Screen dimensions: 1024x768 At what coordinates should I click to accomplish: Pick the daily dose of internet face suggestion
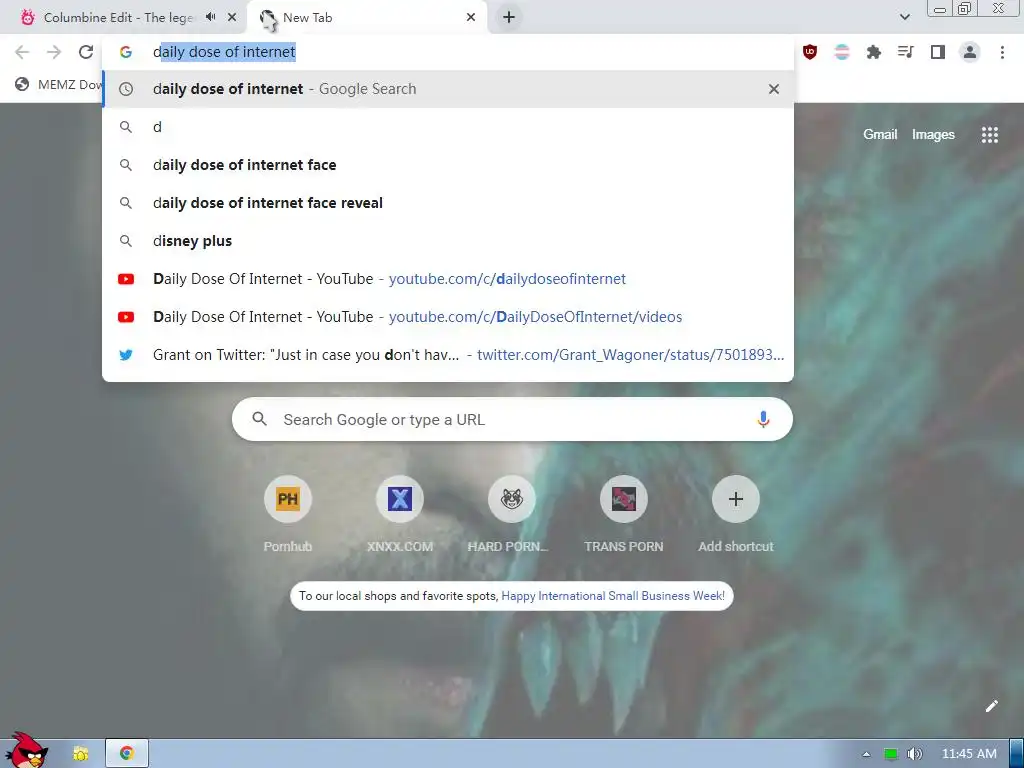coord(448,165)
